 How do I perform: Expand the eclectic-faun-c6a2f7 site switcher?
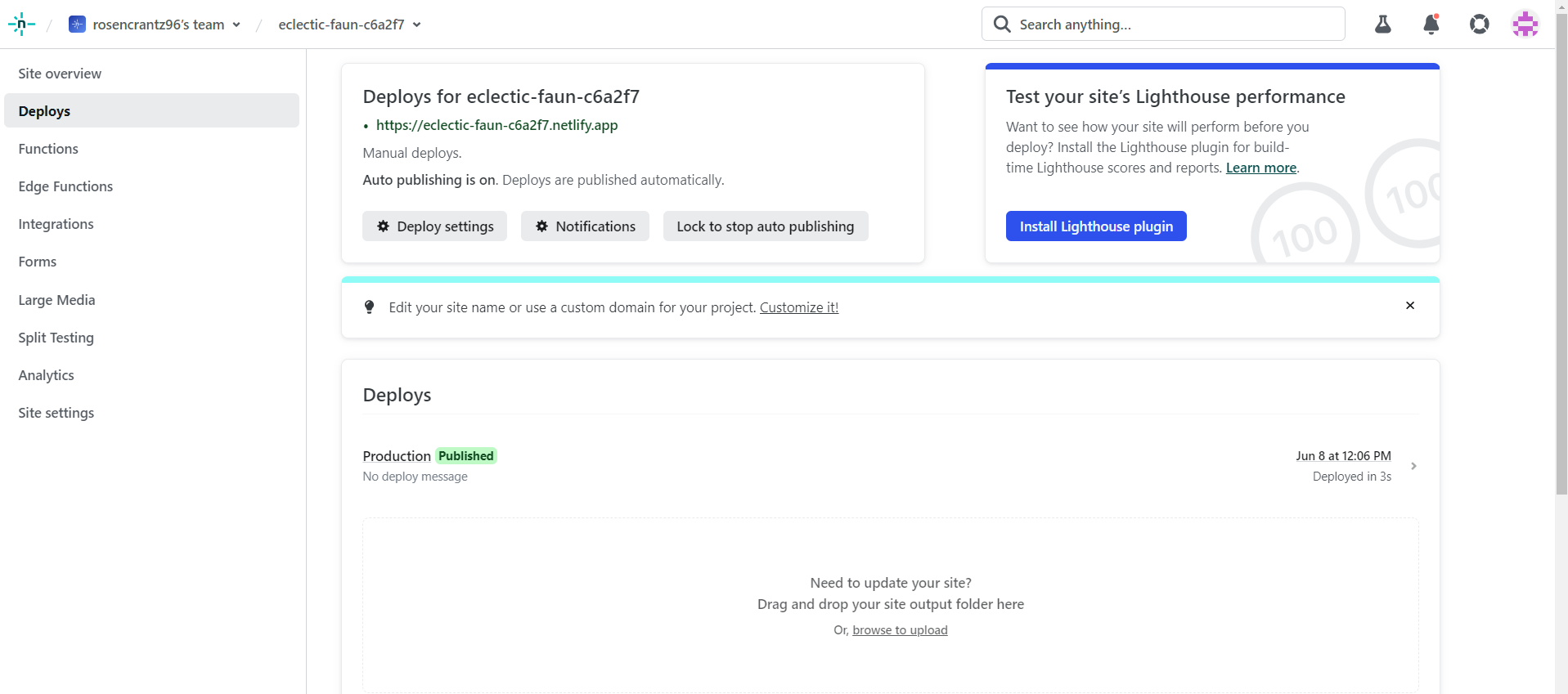pyautogui.click(x=416, y=25)
